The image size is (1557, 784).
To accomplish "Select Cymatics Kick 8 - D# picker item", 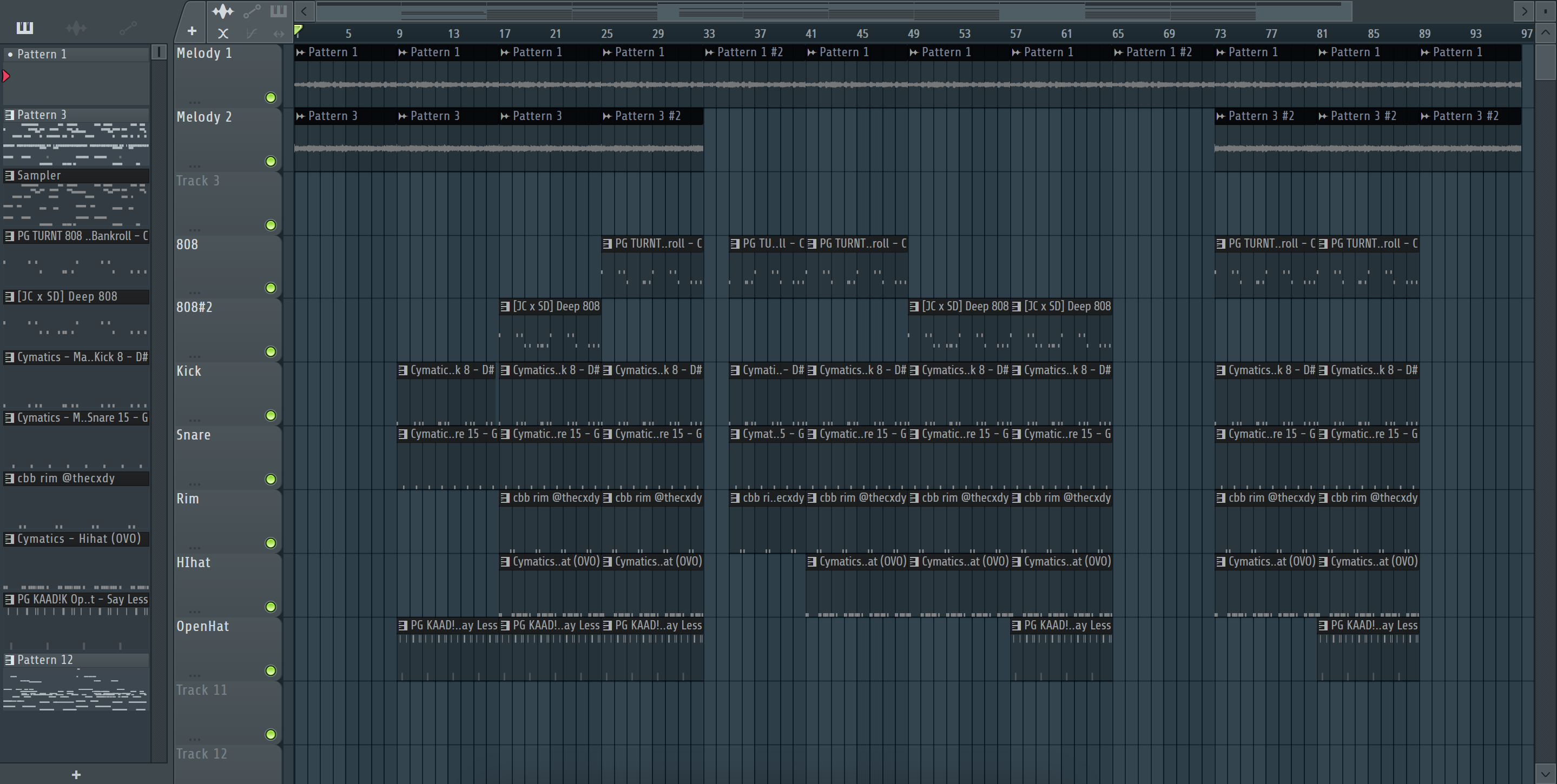I will pyautogui.click(x=76, y=357).
